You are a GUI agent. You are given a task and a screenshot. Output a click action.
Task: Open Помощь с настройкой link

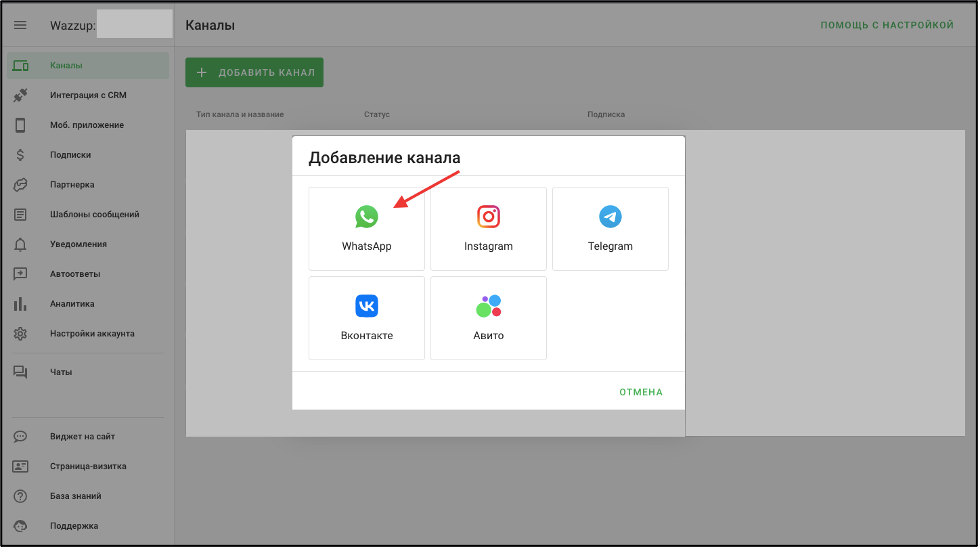887,25
